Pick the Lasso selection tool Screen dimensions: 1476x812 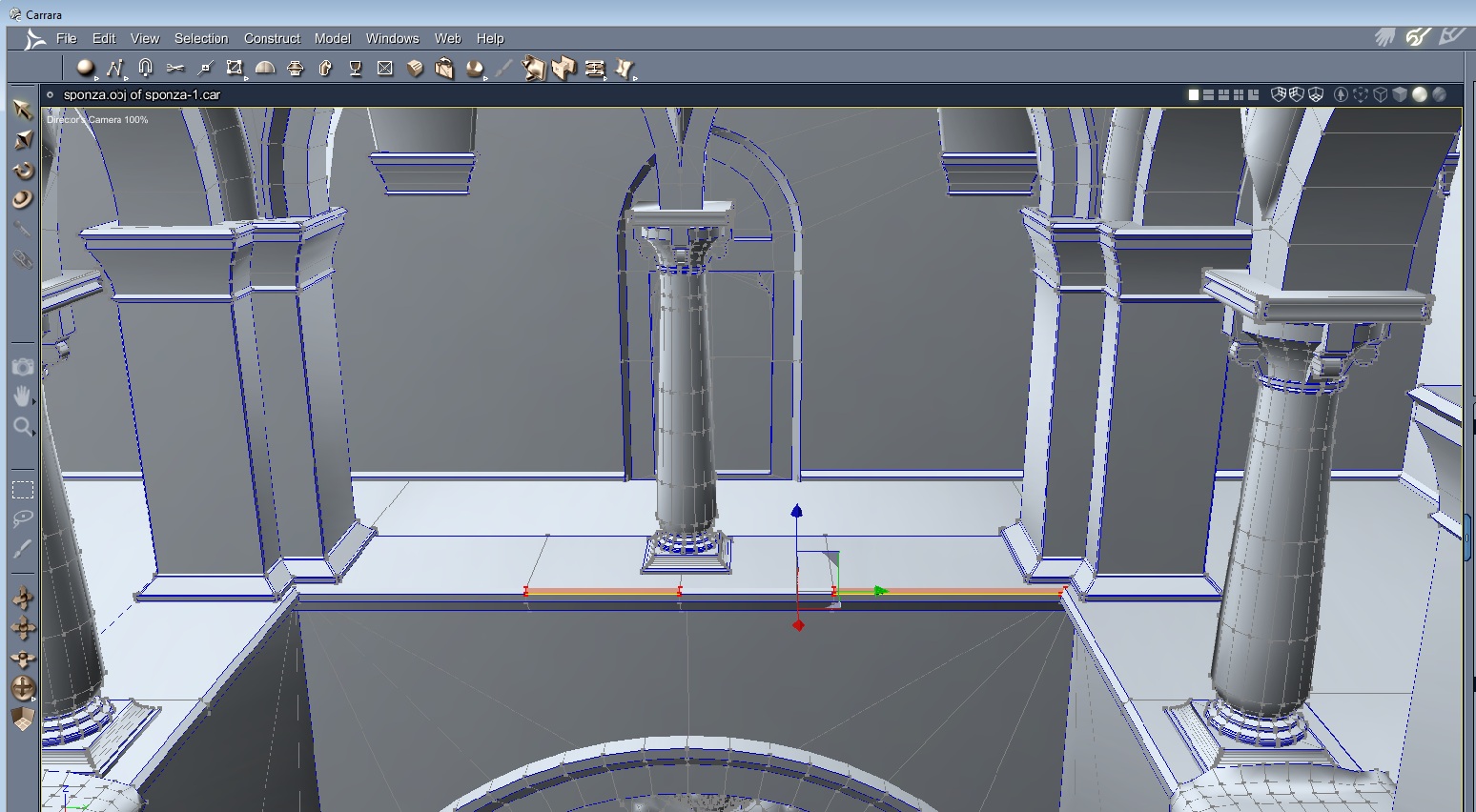click(23, 518)
